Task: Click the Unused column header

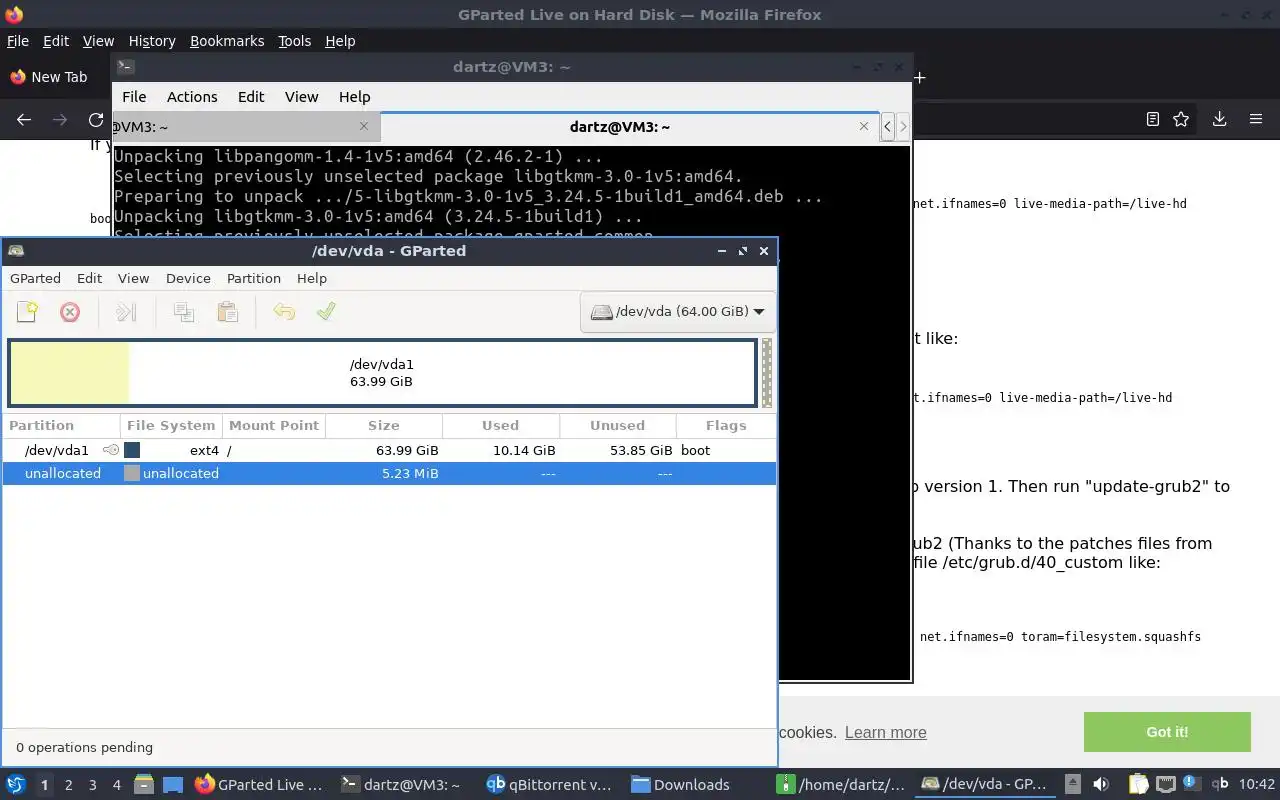Action: point(618,426)
